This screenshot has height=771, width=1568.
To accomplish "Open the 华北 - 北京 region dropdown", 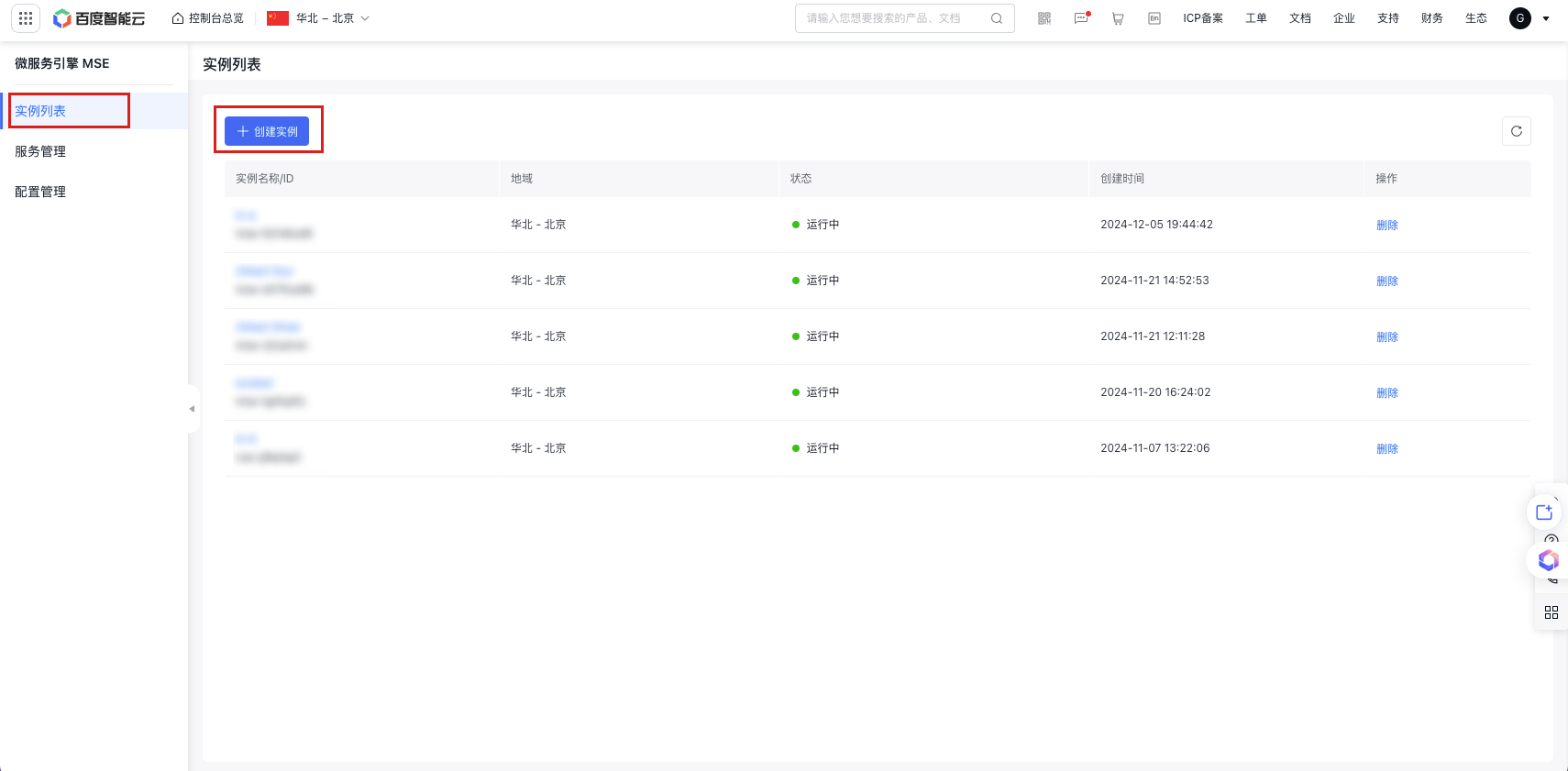I will (318, 18).
